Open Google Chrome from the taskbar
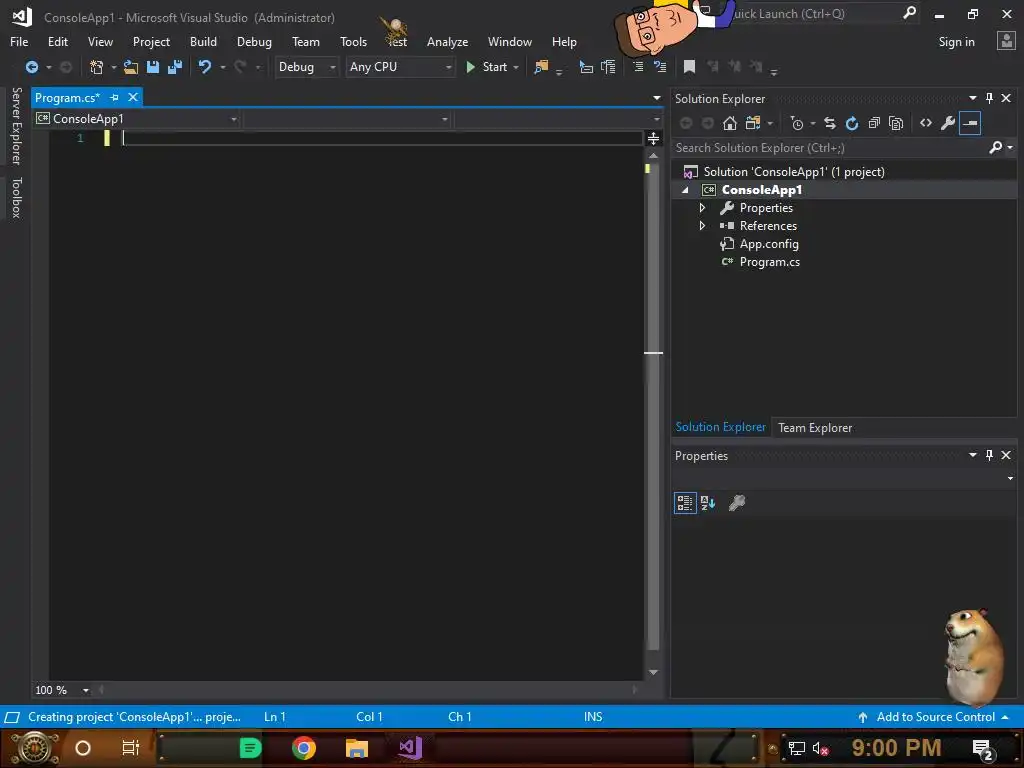The image size is (1024, 768). tap(304, 748)
